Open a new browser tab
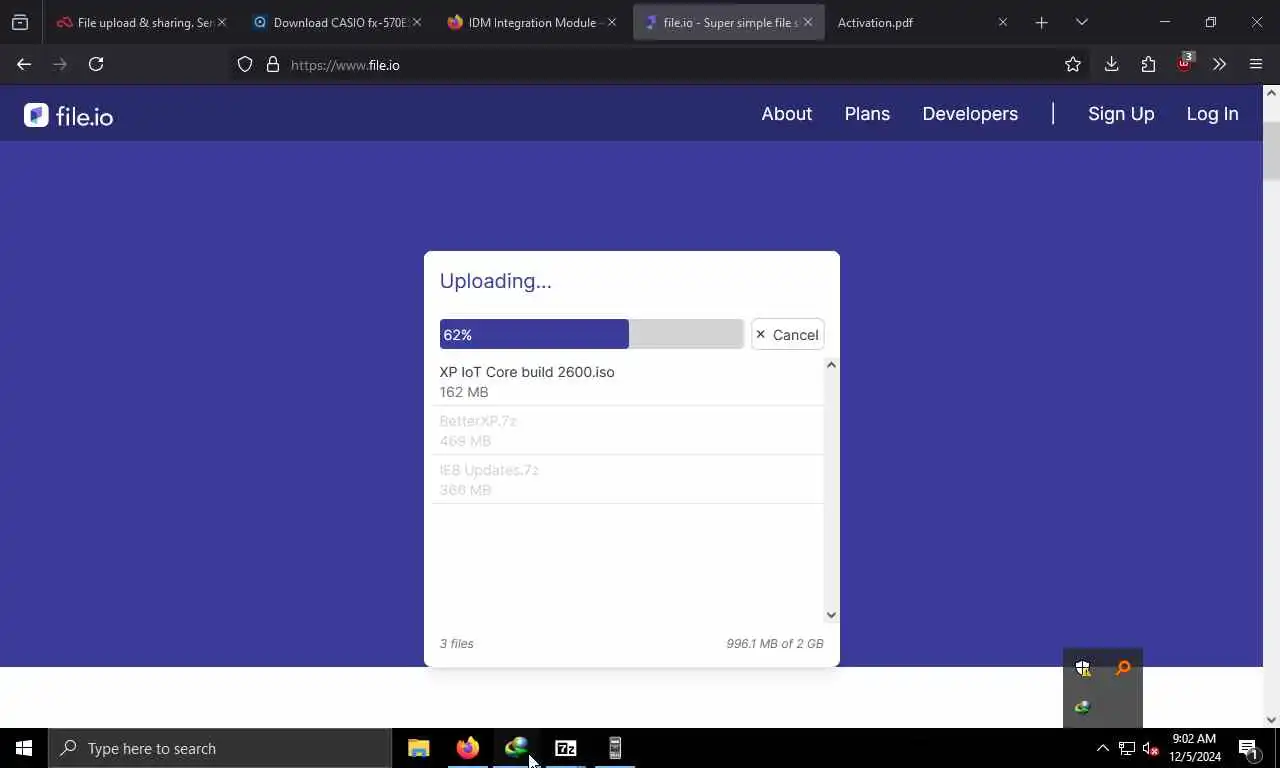This screenshot has height=768, width=1280. click(x=1041, y=22)
